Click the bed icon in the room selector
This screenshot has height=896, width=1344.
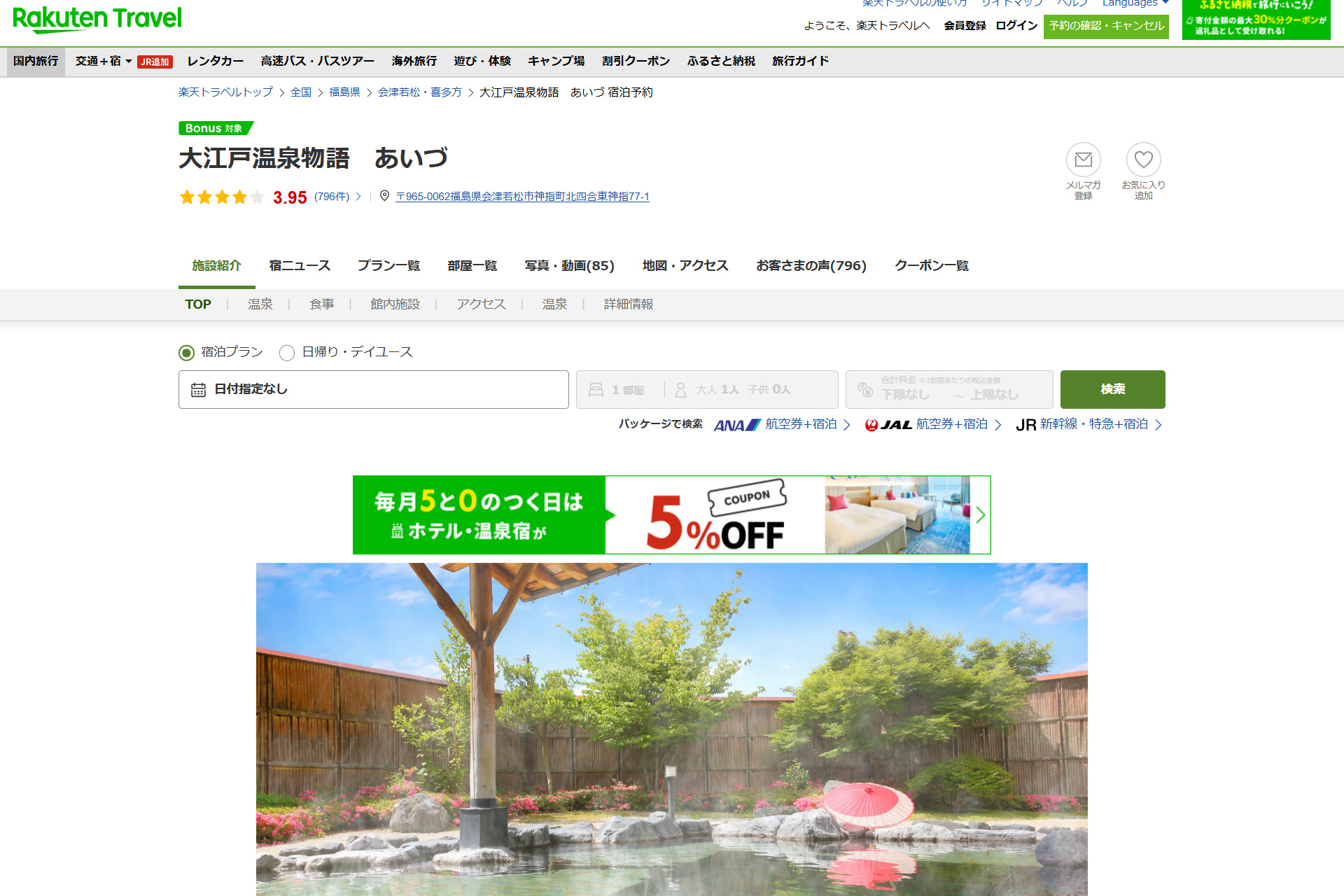[596, 389]
